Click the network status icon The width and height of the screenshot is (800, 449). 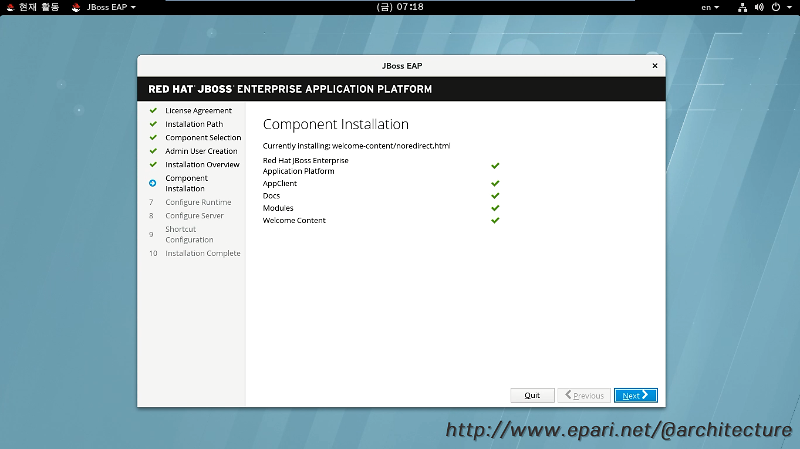coord(742,7)
